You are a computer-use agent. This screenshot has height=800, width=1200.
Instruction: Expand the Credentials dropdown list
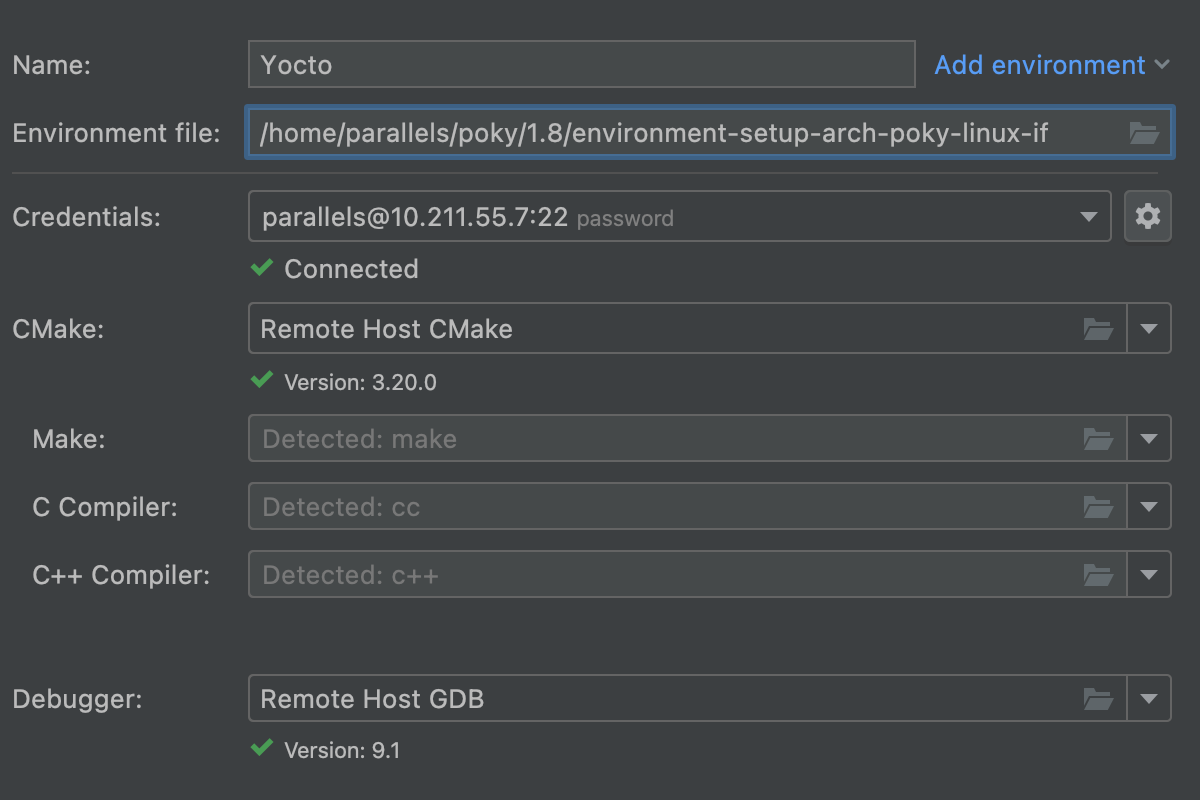(x=1089, y=217)
